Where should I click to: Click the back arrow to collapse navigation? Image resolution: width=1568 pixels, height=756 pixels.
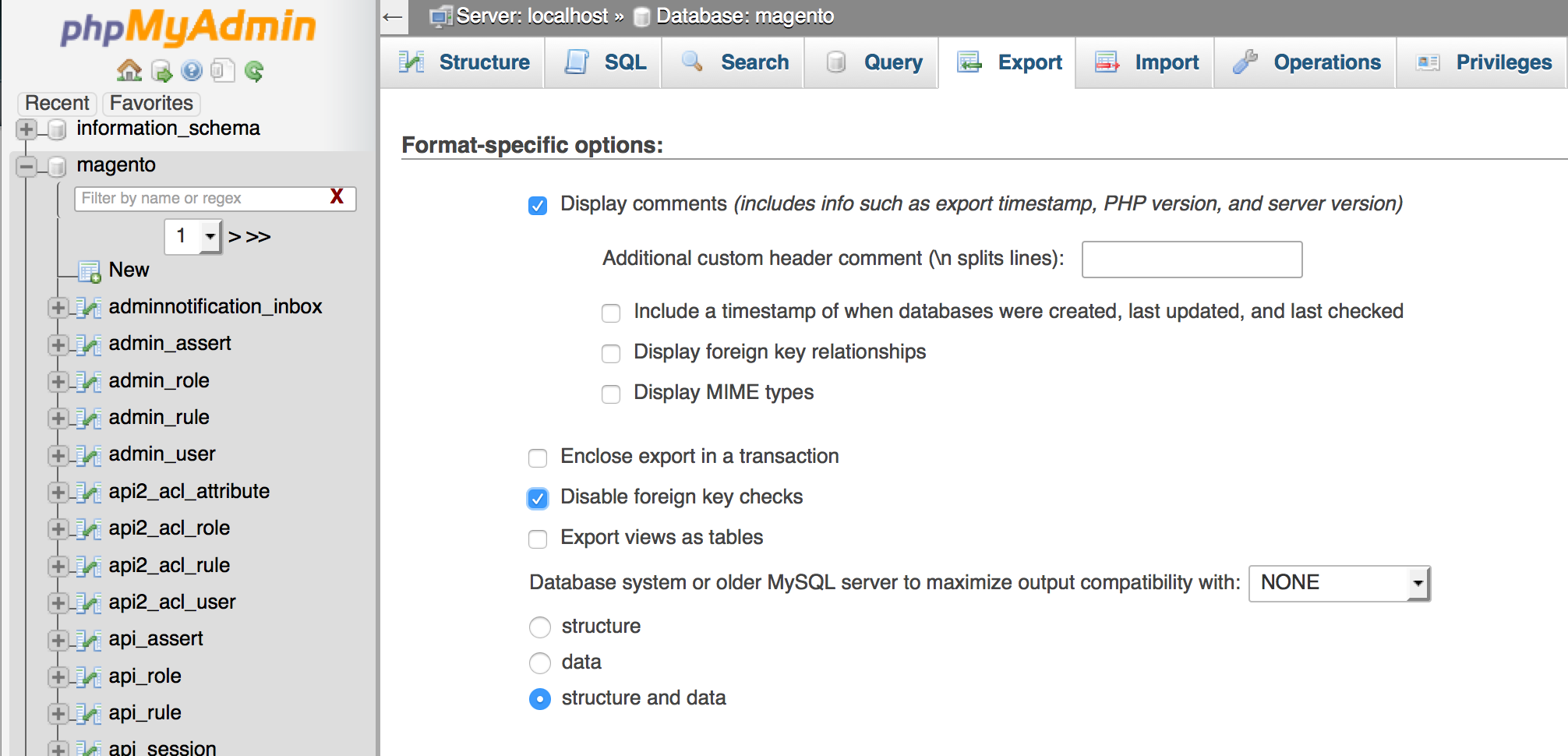click(x=394, y=16)
